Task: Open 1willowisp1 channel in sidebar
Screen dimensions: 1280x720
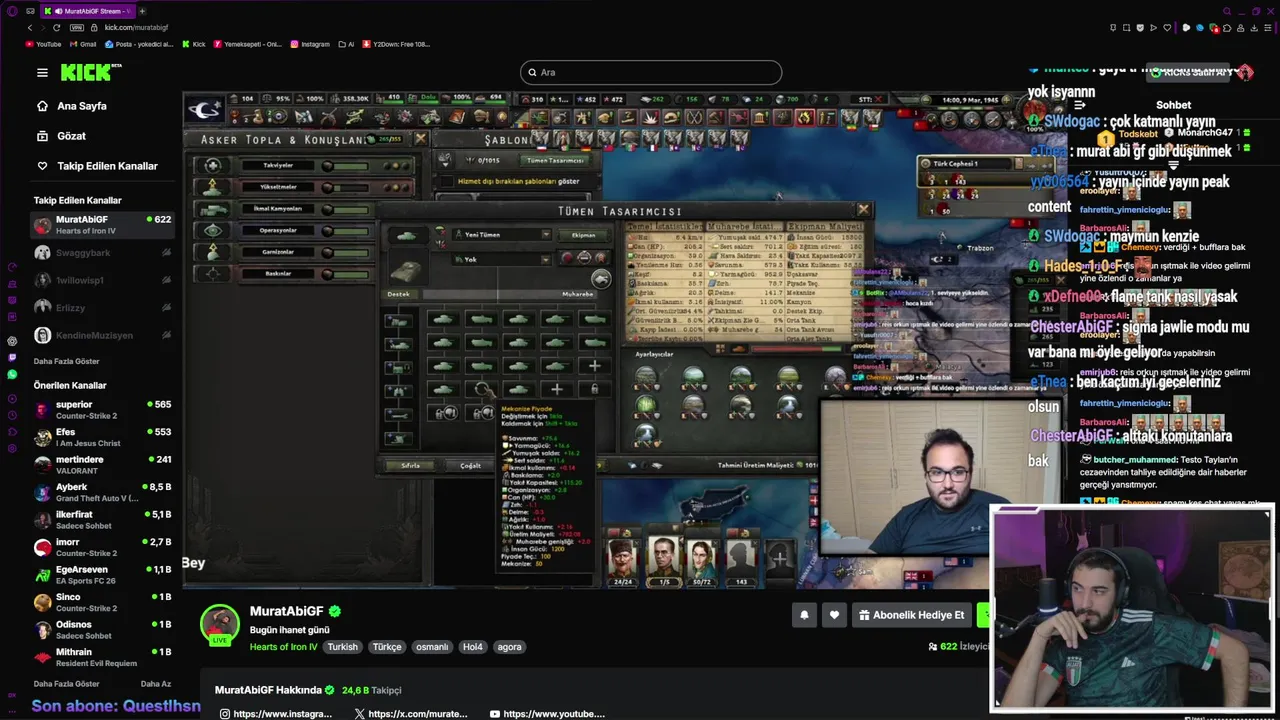Action: point(102,281)
